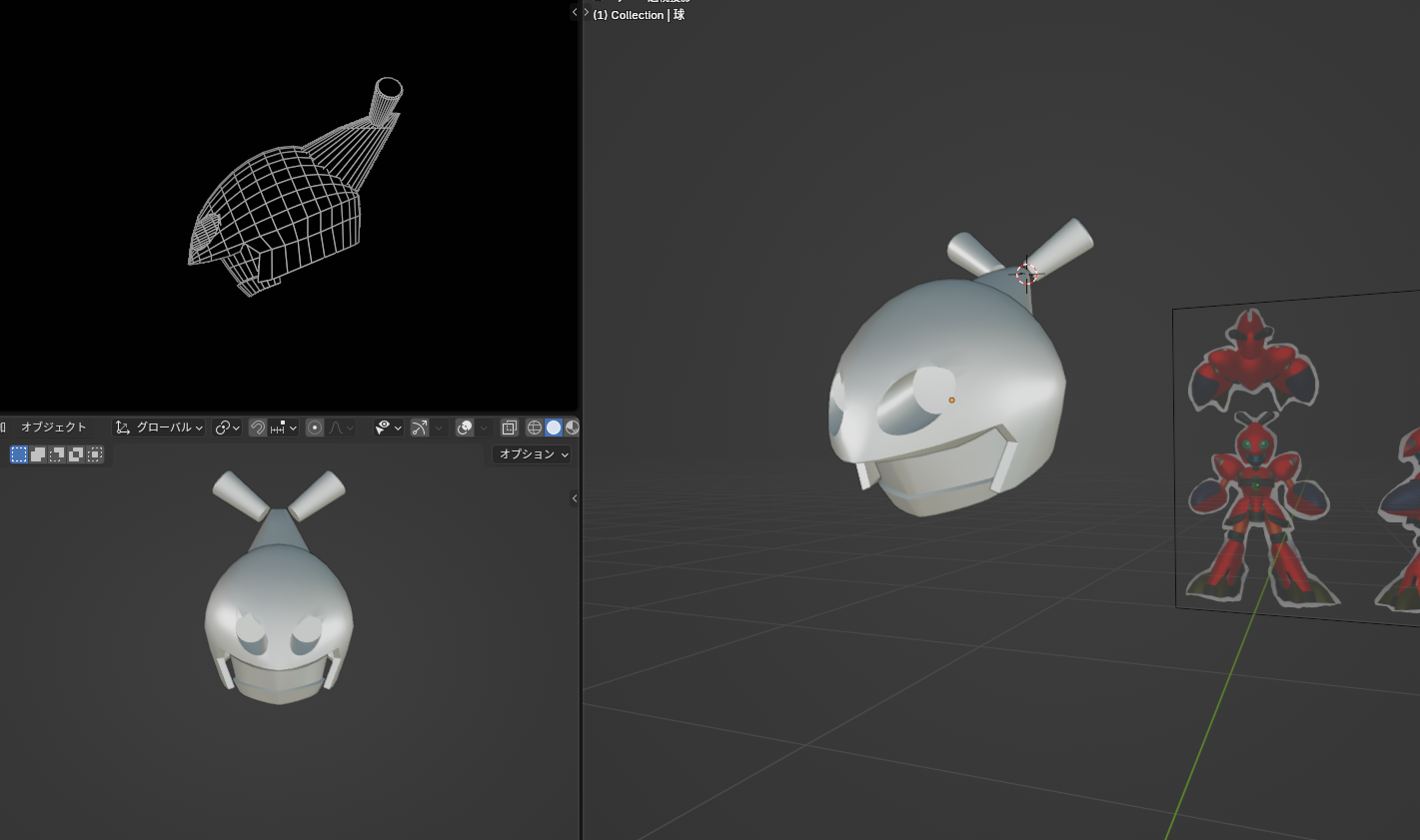
Task: Select the new selection mode icon
Action: coord(19,454)
